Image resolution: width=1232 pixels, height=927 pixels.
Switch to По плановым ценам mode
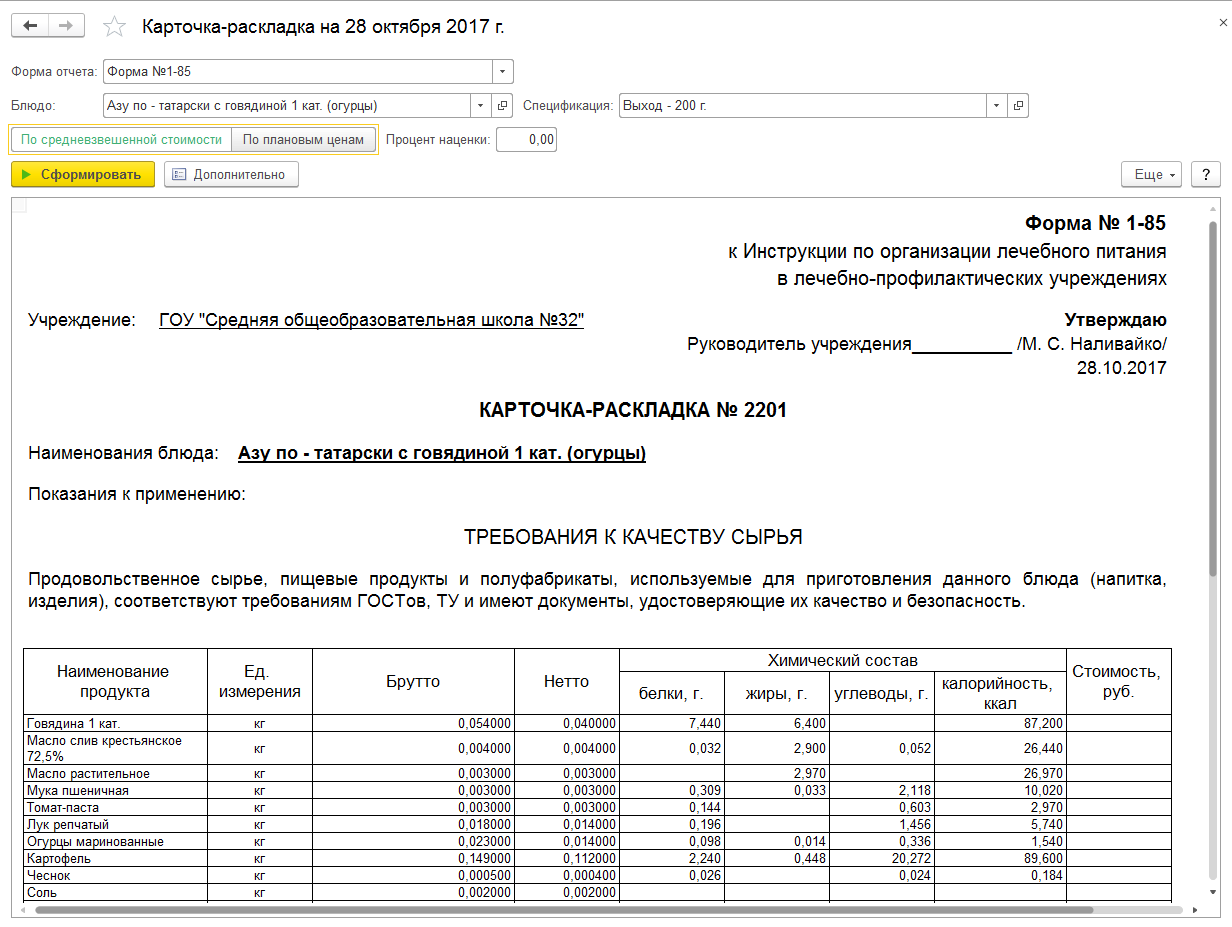(304, 140)
